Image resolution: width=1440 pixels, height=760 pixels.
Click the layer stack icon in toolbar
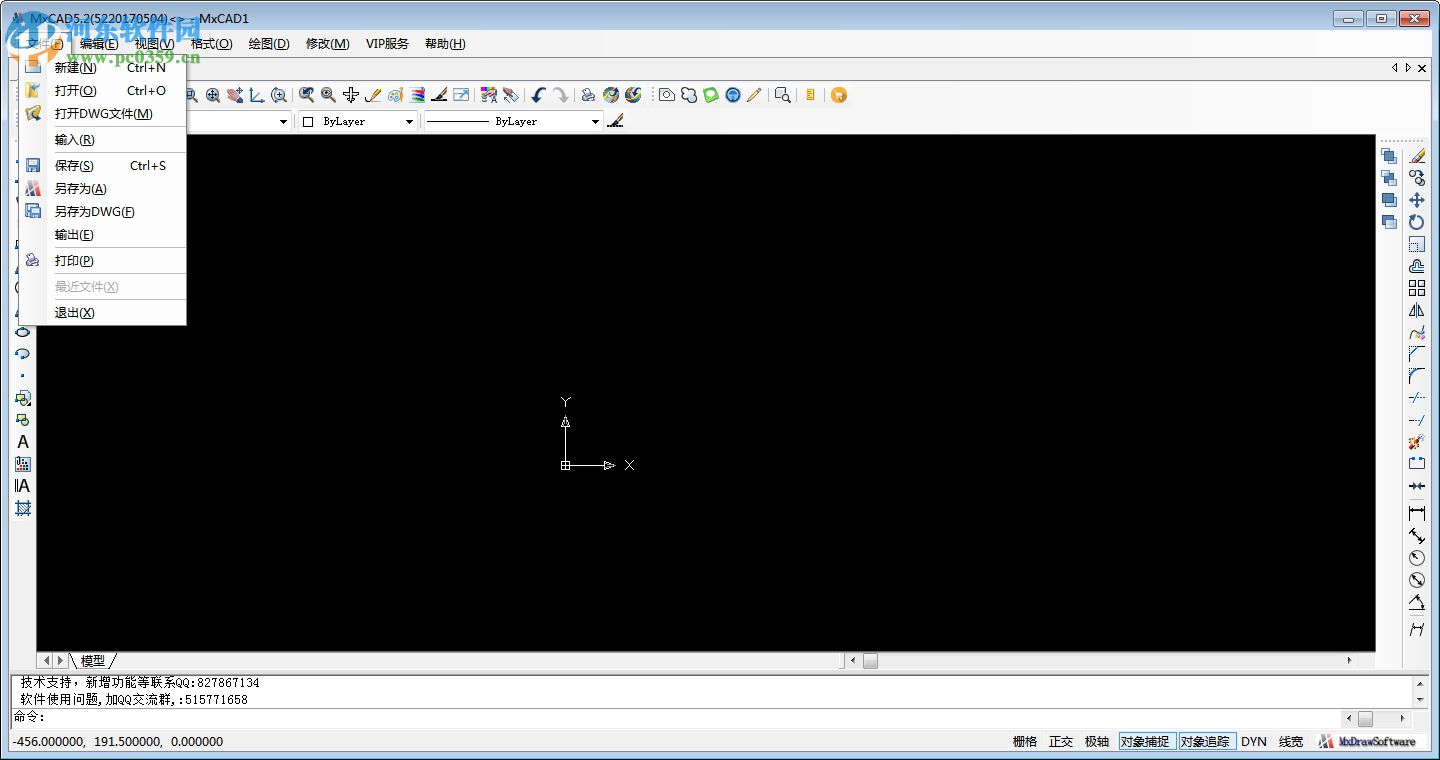pyautogui.click(x=417, y=95)
